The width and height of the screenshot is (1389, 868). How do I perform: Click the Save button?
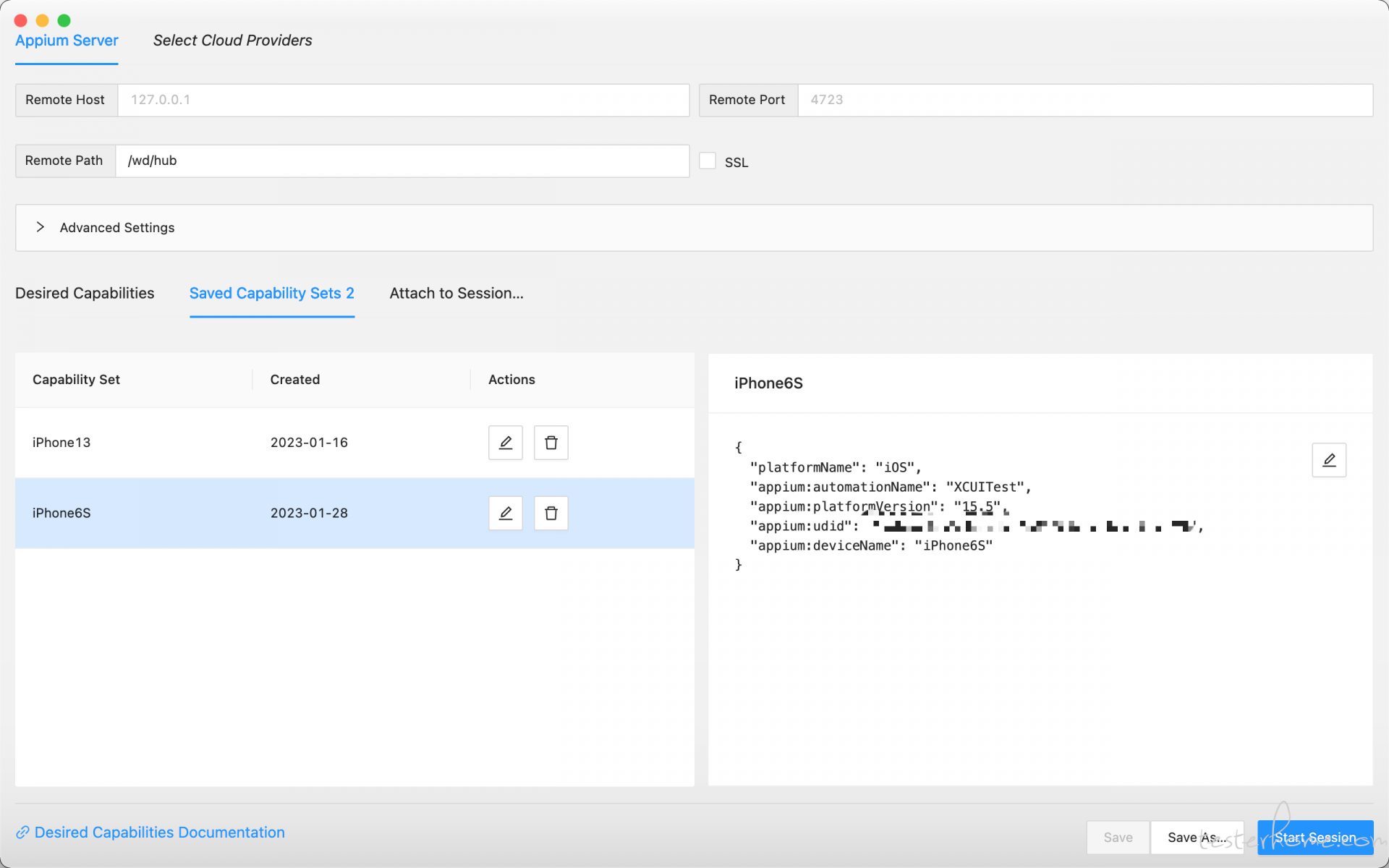[x=1118, y=837]
